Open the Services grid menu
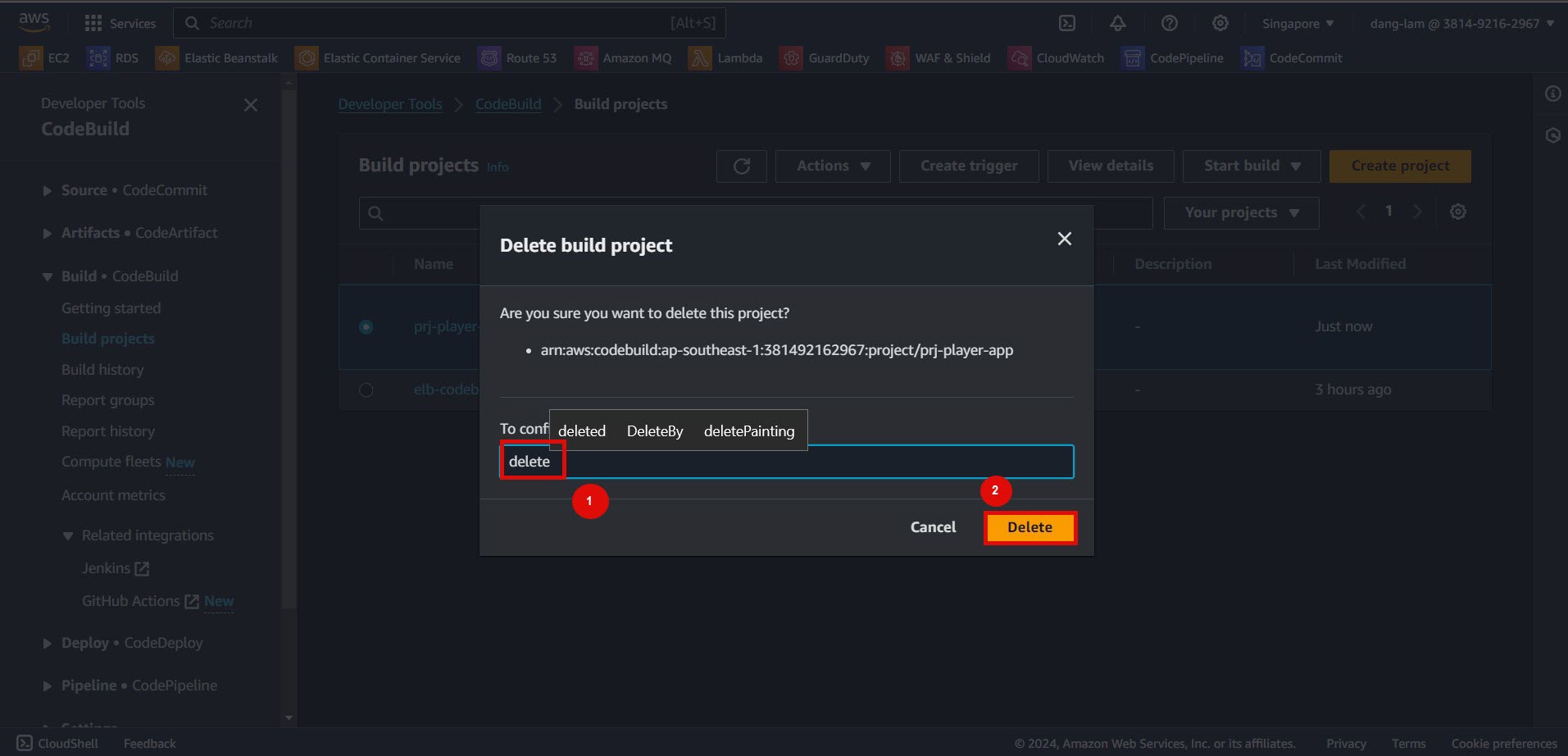This screenshot has width=1568, height=756. pos(120,23)
